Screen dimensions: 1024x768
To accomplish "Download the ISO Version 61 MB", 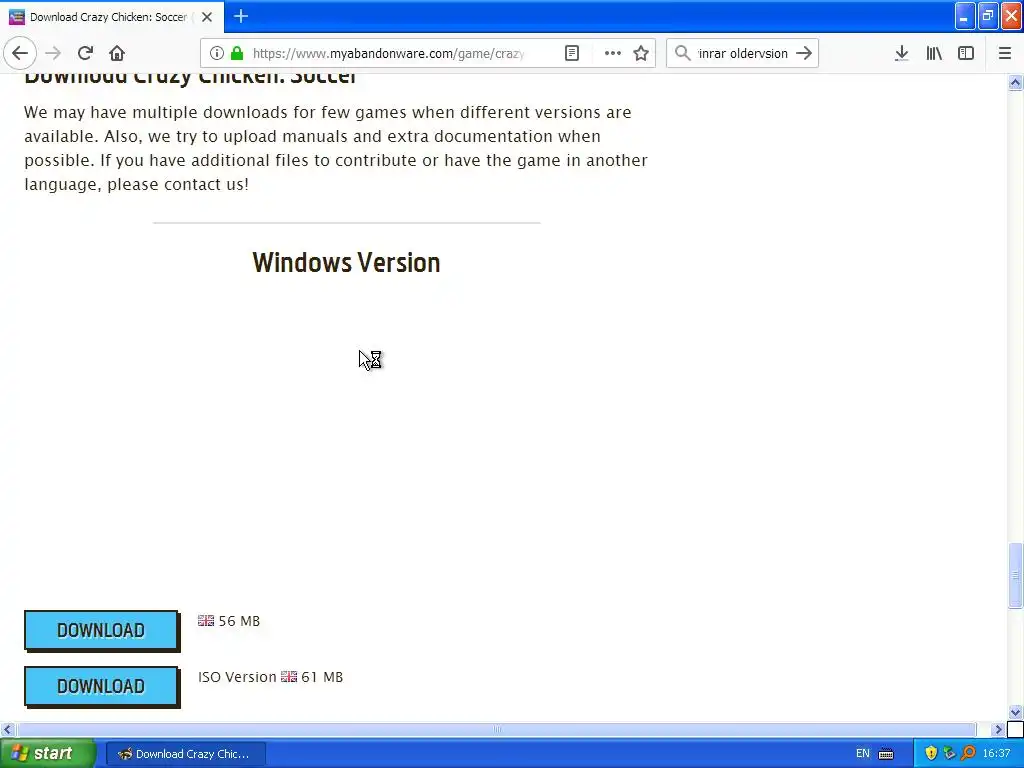I will [x=101, y=686].
